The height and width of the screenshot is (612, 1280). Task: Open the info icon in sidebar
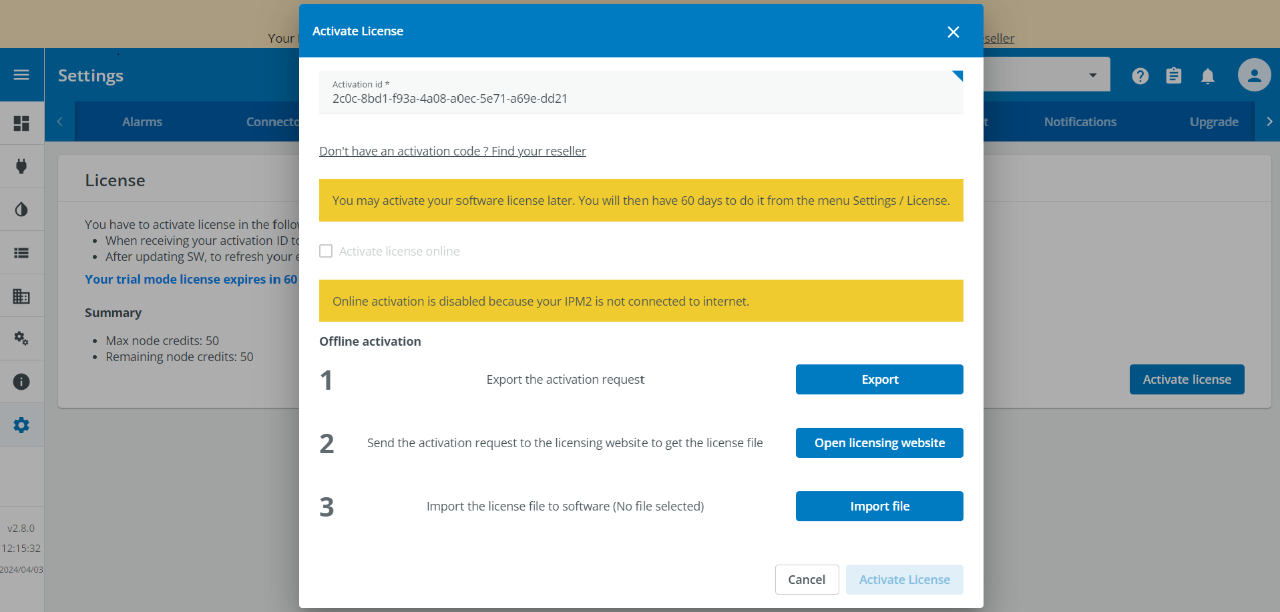pos(21,381)
